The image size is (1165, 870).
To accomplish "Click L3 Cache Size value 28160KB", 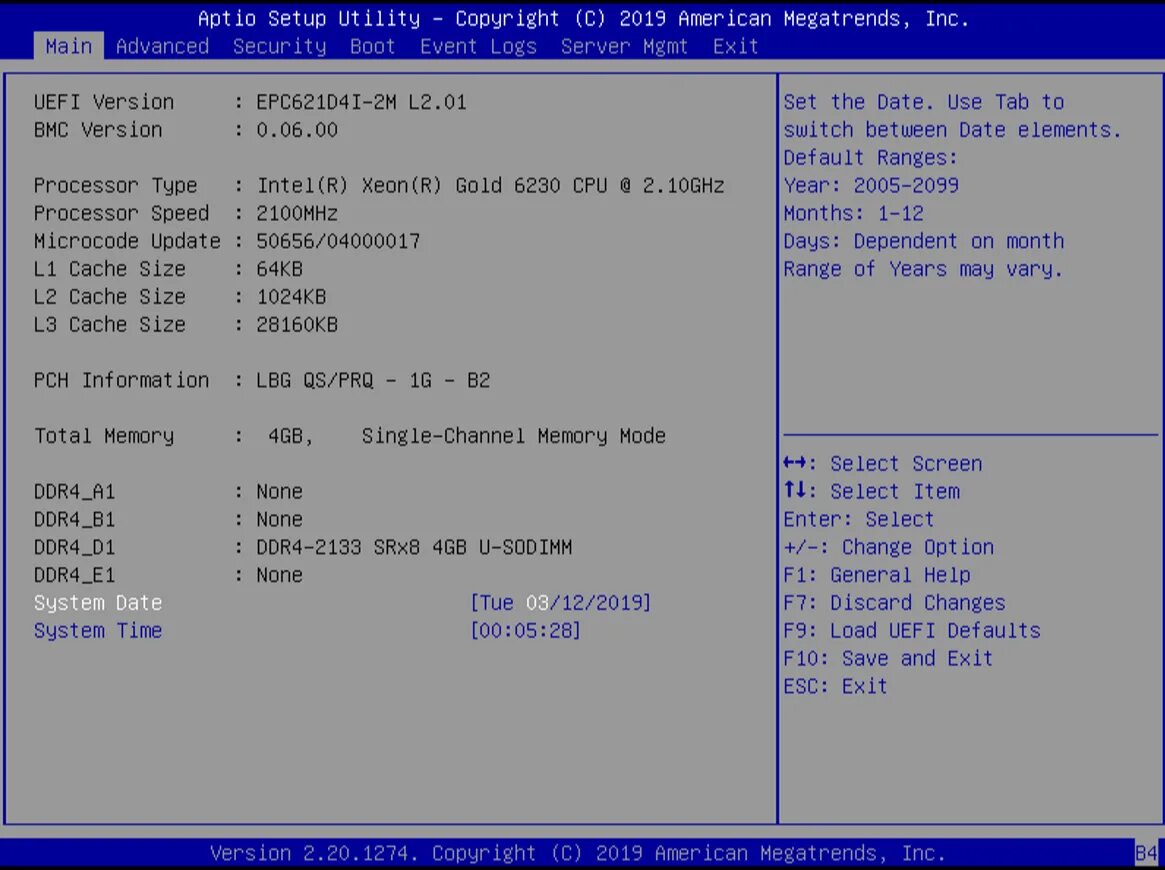I will (x=296, y=325).
